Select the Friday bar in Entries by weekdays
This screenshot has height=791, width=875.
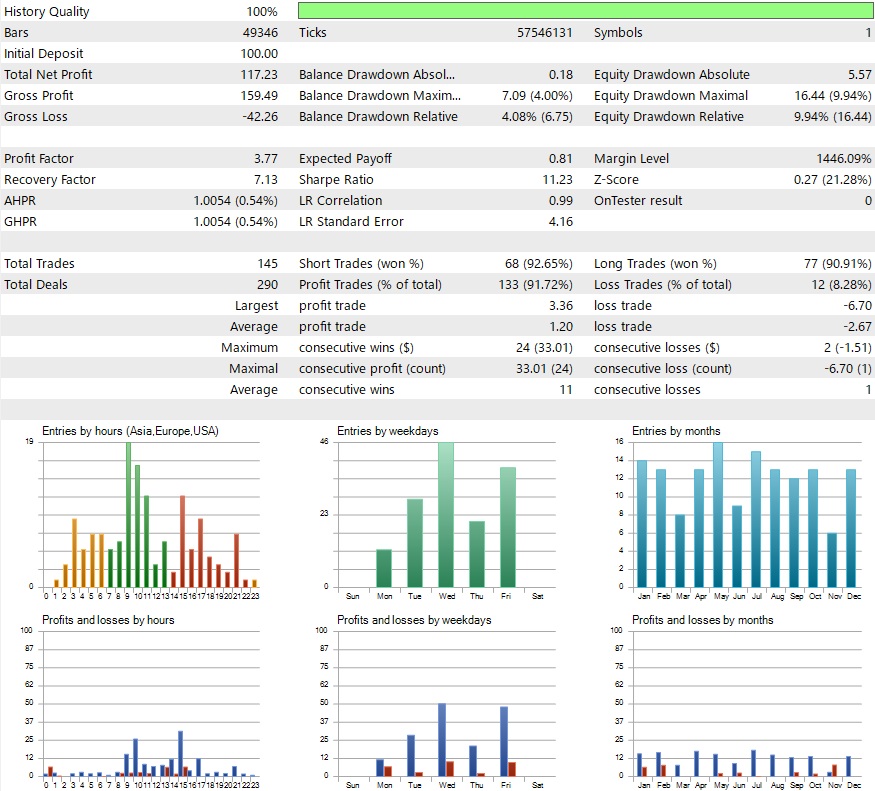[x=507, y=526]
